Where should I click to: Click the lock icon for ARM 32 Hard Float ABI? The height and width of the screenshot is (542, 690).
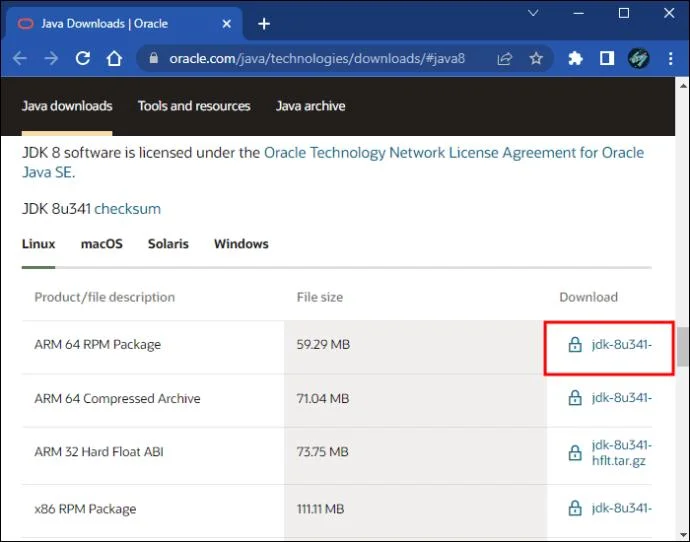[575, 453]
